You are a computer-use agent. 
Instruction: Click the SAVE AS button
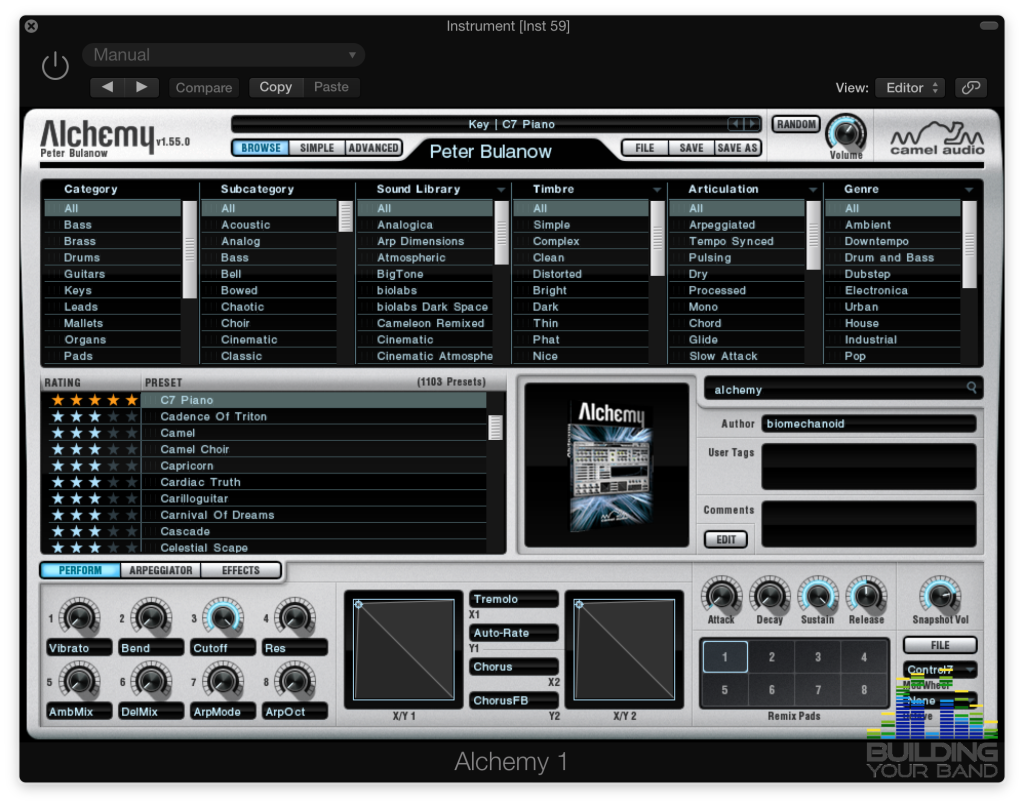click(x=737, y=148)
